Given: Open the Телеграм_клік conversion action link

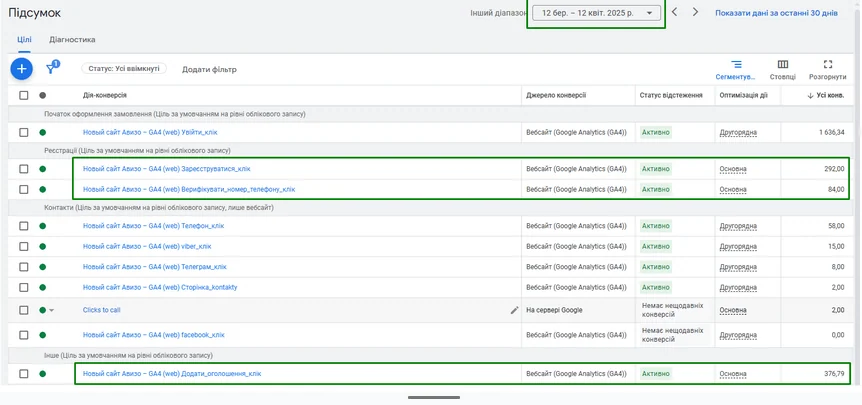Looking at the screenshot, I should coord(154,267).
